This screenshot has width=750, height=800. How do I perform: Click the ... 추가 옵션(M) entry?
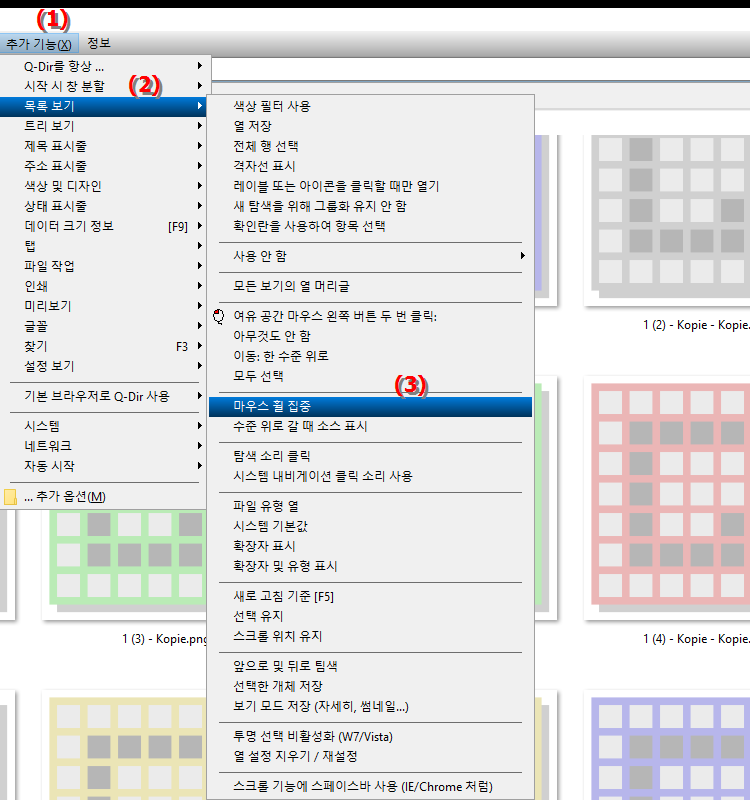pos(104,496)
